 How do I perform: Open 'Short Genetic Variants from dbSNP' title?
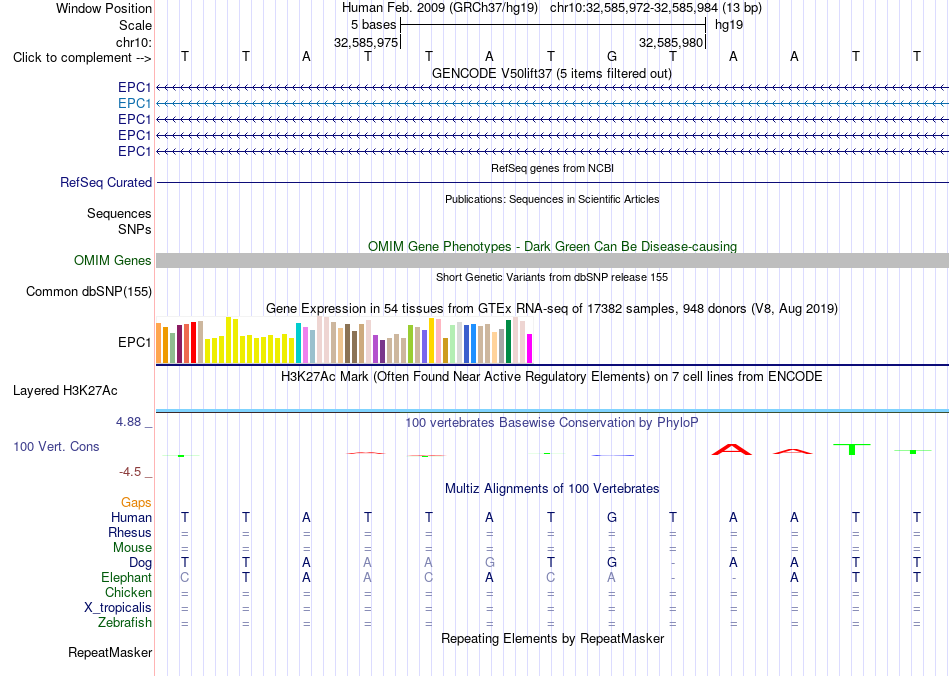point(552,277)
